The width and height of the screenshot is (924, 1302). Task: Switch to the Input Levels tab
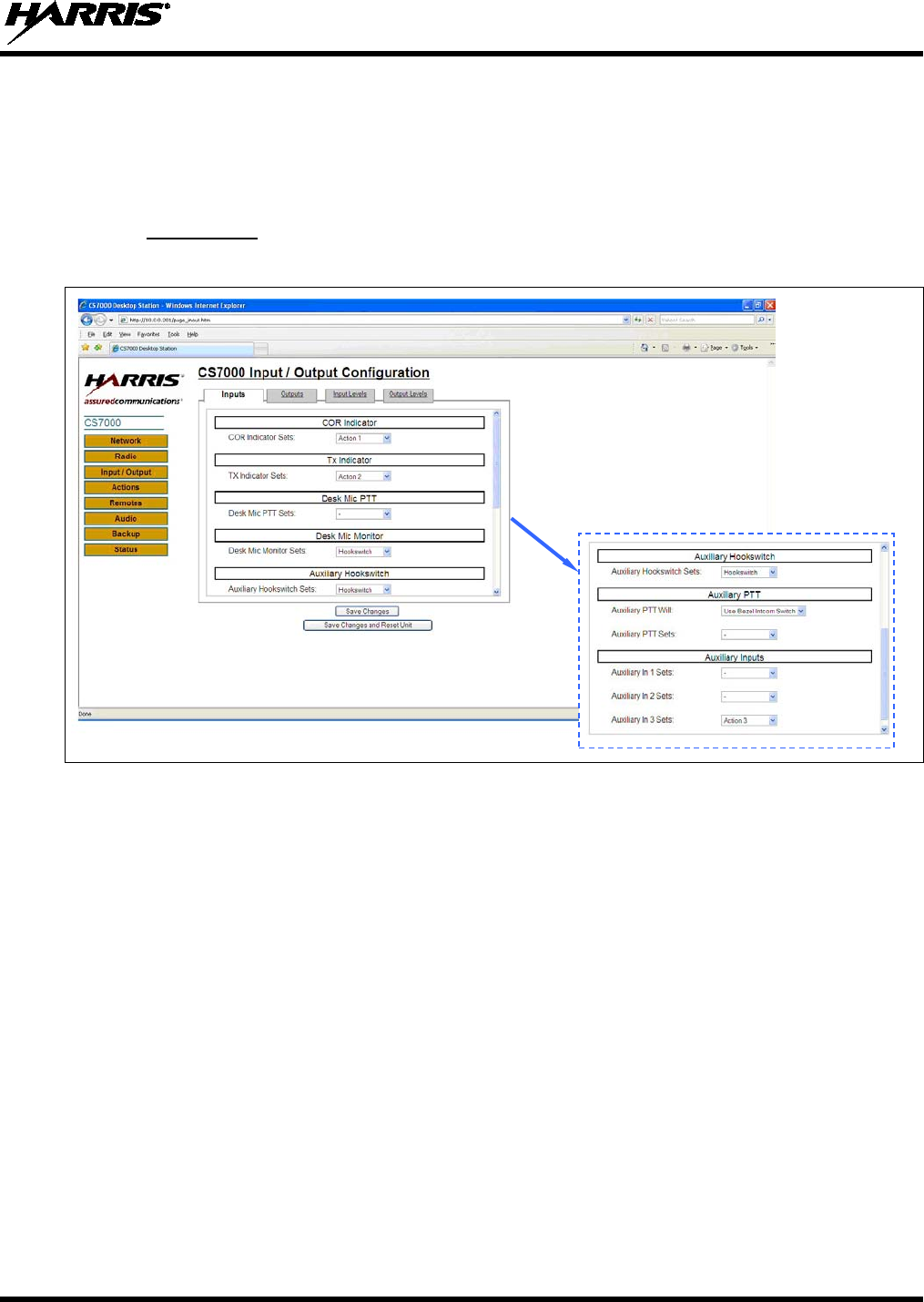point(350,394)
